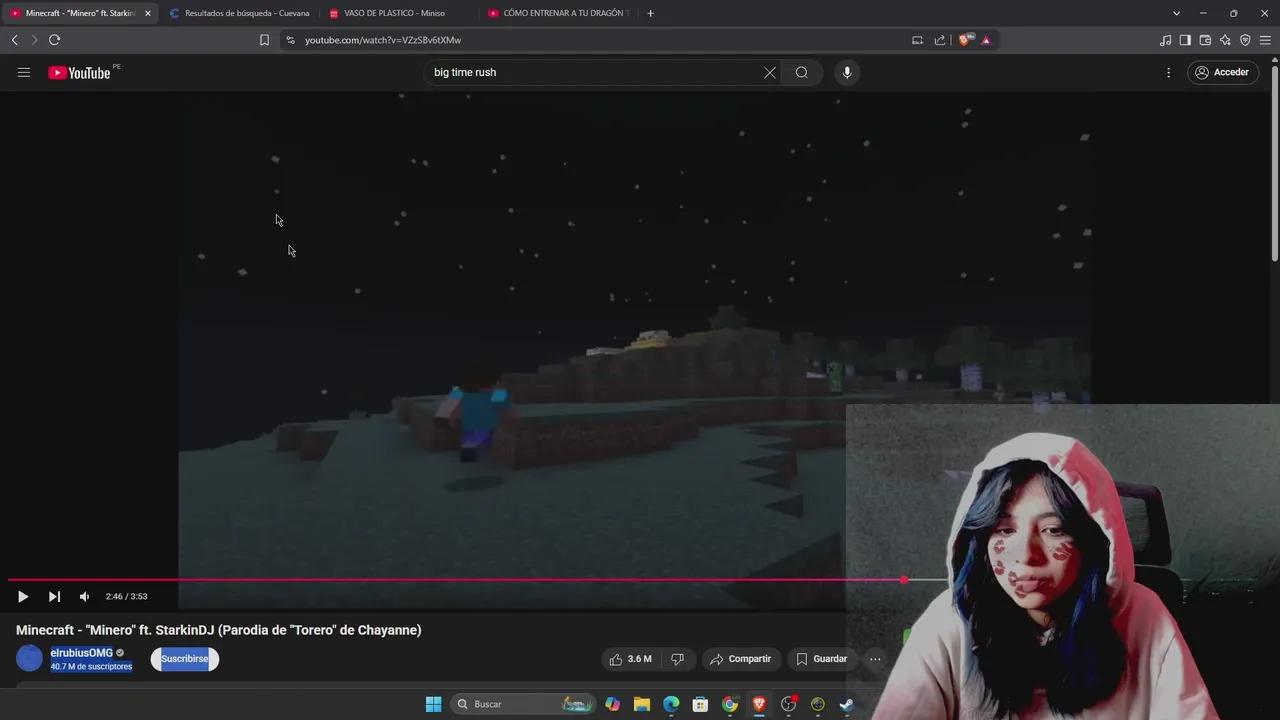This screenshot has height=720, width=1280.
Task: Click the youtube.com address bar URL
Action: (383, 40)
